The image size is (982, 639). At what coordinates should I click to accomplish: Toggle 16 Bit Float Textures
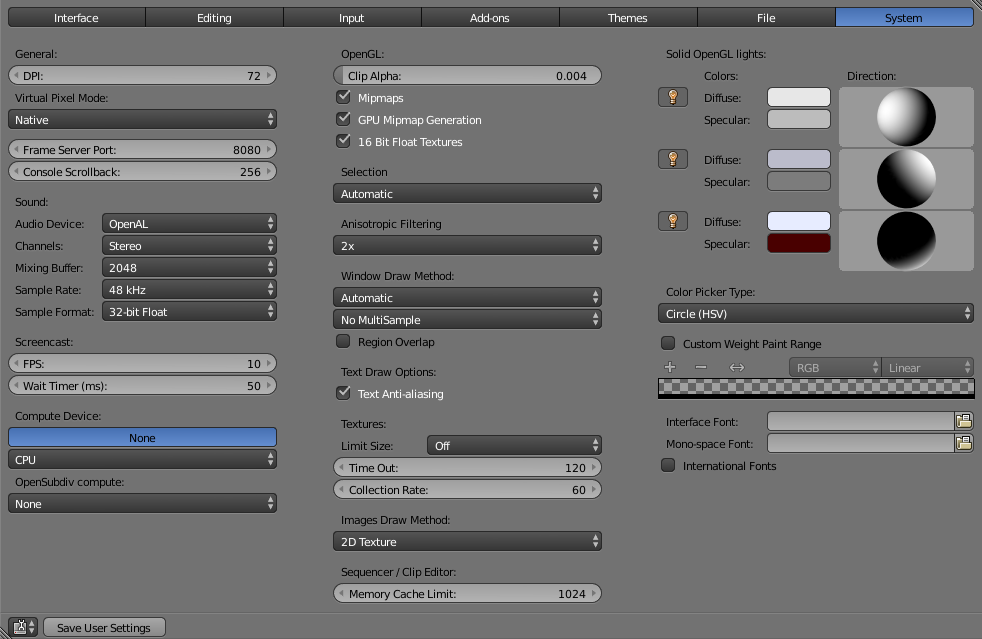tap(343, 140)
